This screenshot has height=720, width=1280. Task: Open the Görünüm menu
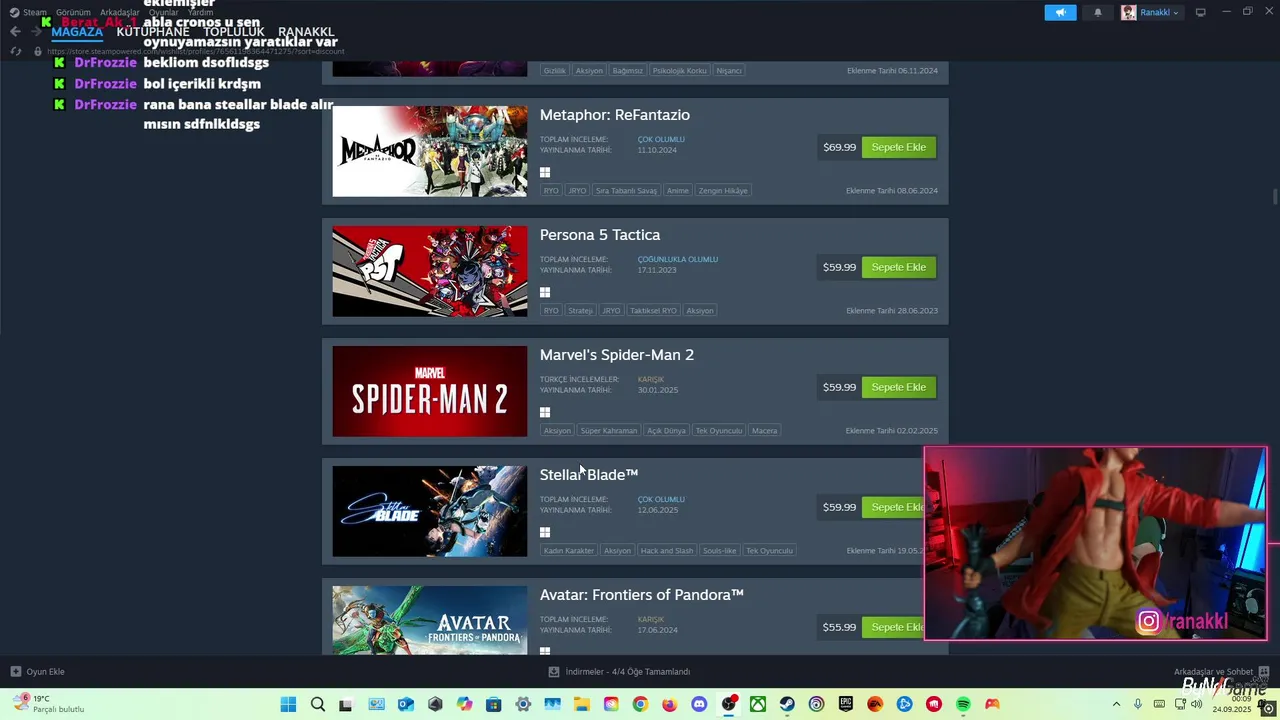pyautogui.click(x=73, y=13)
